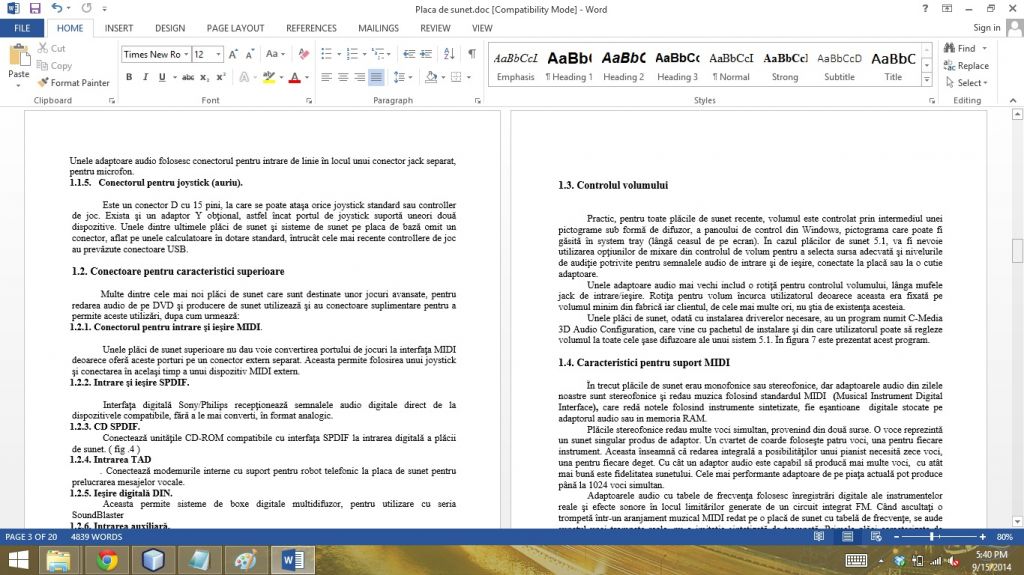Image resolution: width=1024 pixels, height=575 pixels.
Task: Toggle Show/Hide paragraph marks
Action: (471, 54)
